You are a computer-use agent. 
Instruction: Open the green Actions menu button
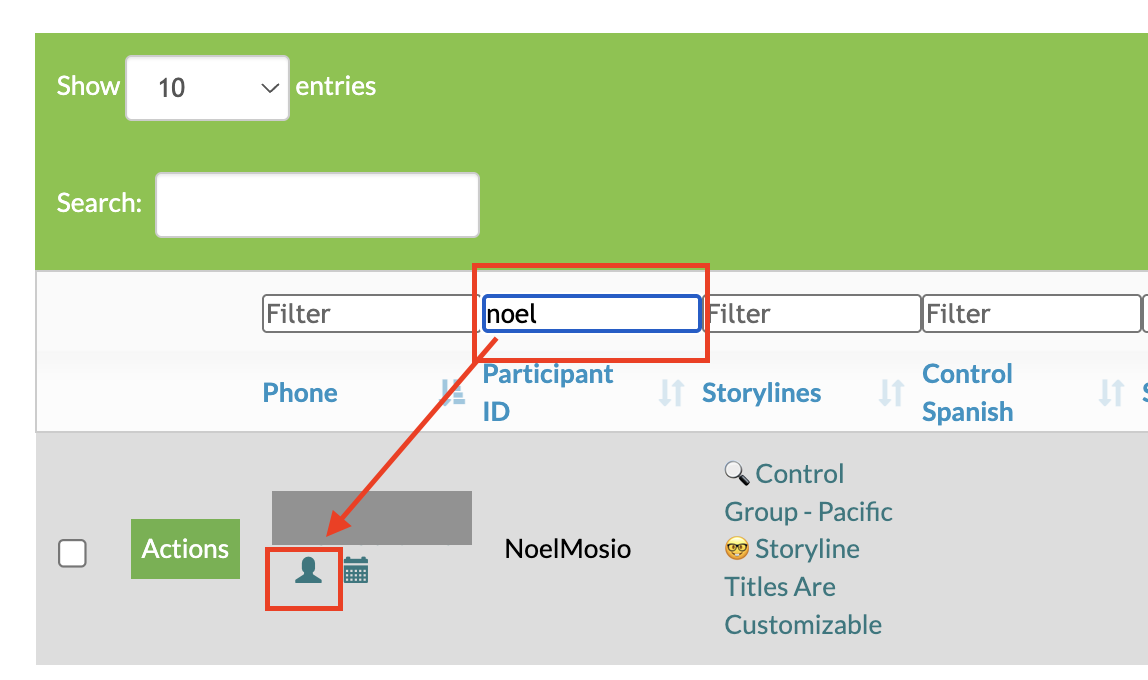point(185,549)
